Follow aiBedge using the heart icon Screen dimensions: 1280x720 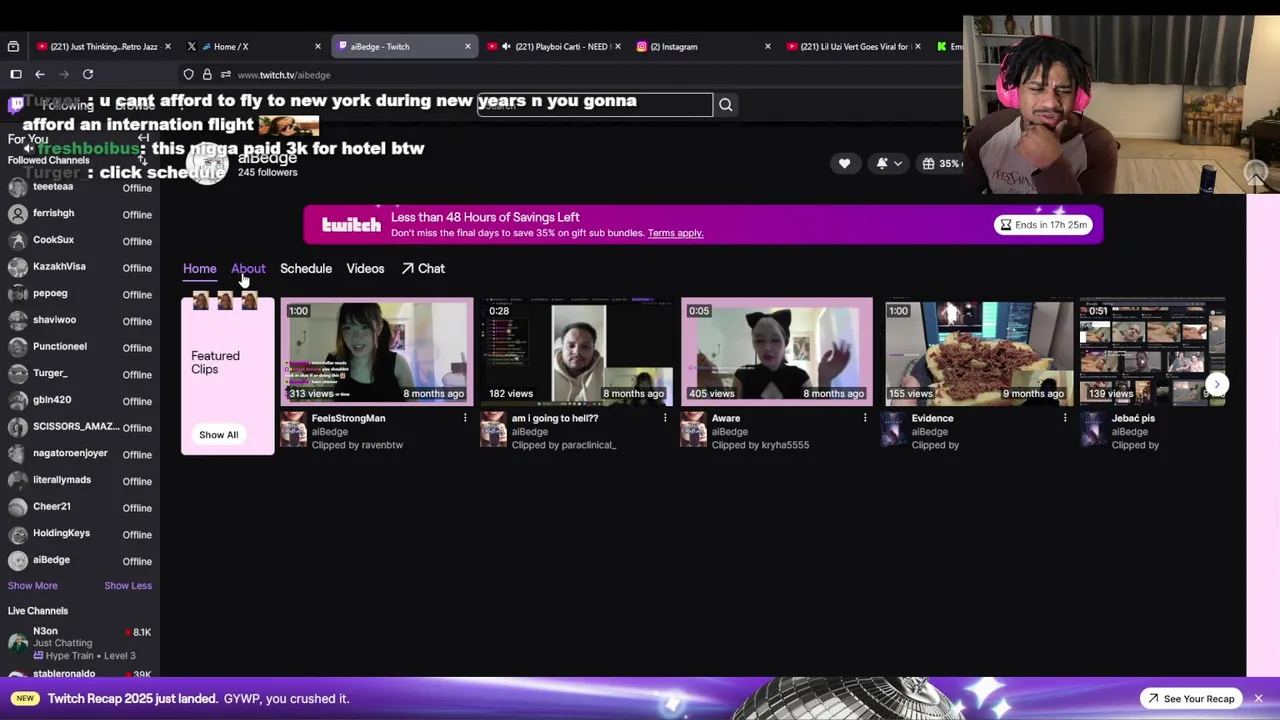pyautogui.click(x=844, y=163)
